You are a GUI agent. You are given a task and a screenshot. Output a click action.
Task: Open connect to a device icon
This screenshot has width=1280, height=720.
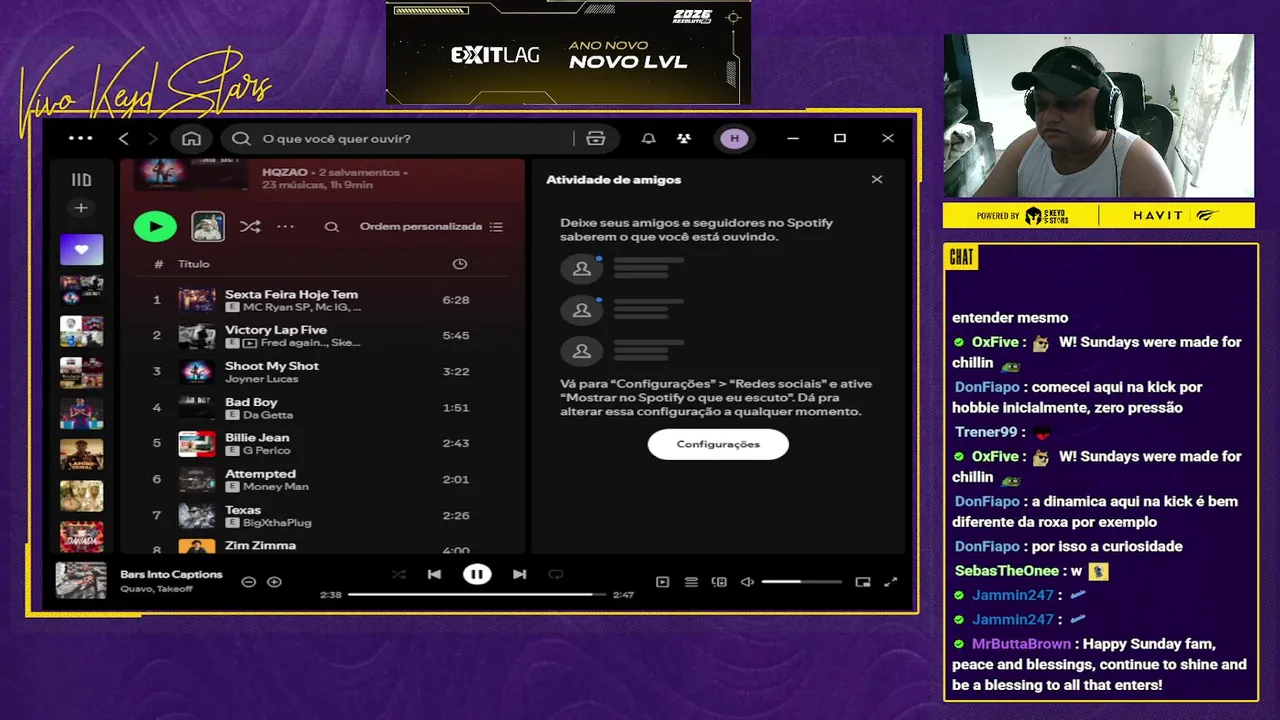point(719,582)
